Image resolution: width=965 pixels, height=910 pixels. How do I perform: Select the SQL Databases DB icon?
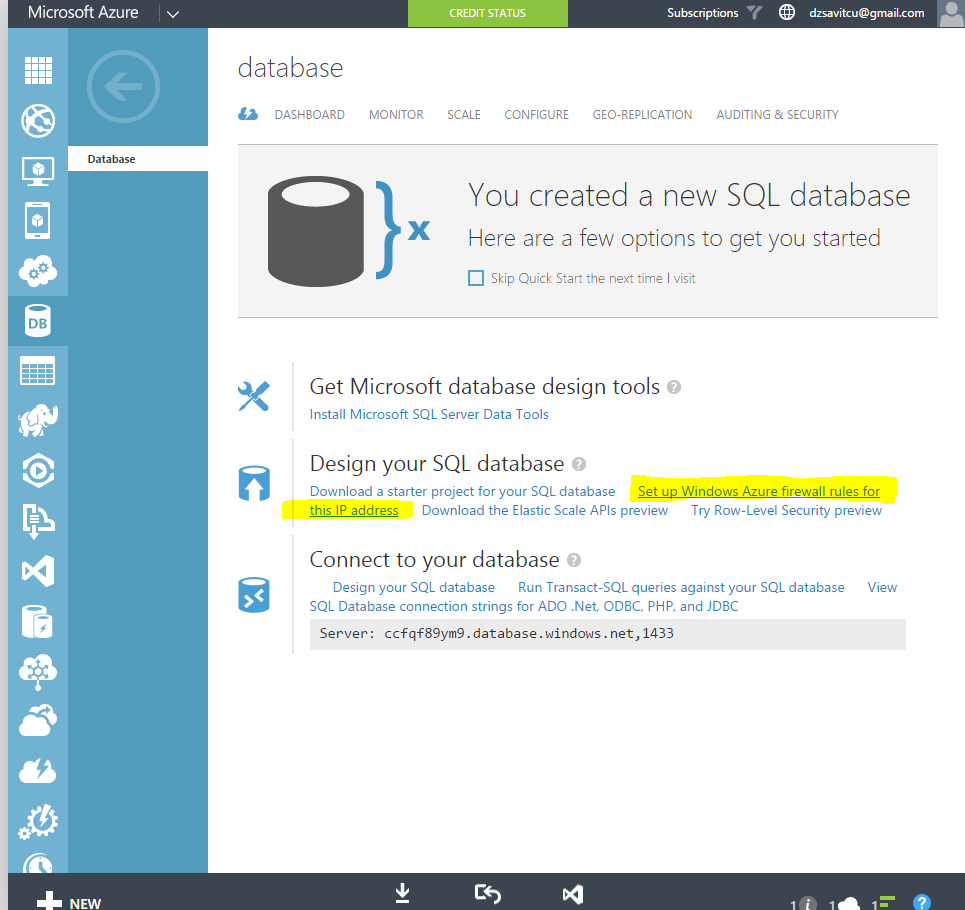click(38, 321)
